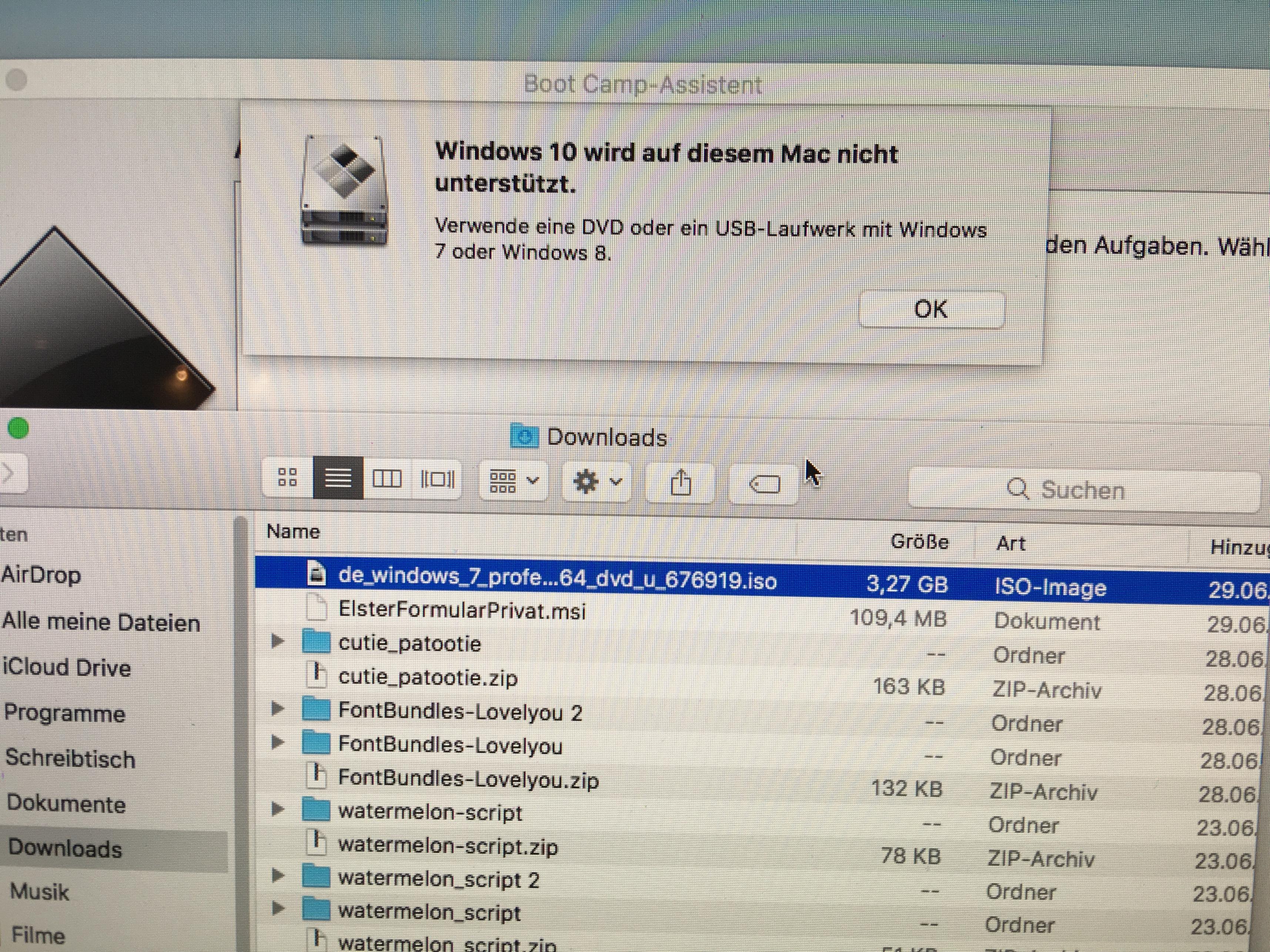Viewport: 1270px width, 952px height.
Task: Open the gear action menu
Action: (597, 482)
